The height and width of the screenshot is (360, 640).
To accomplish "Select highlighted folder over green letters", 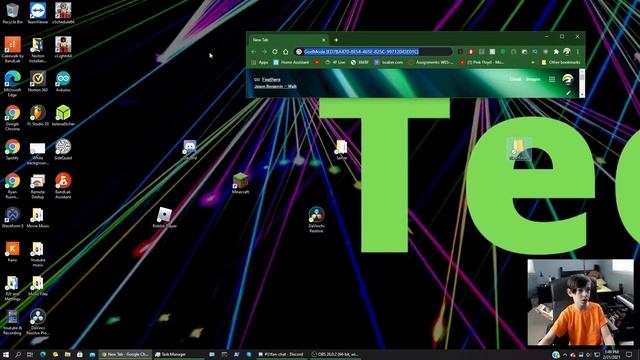I will tap(519, 149).
